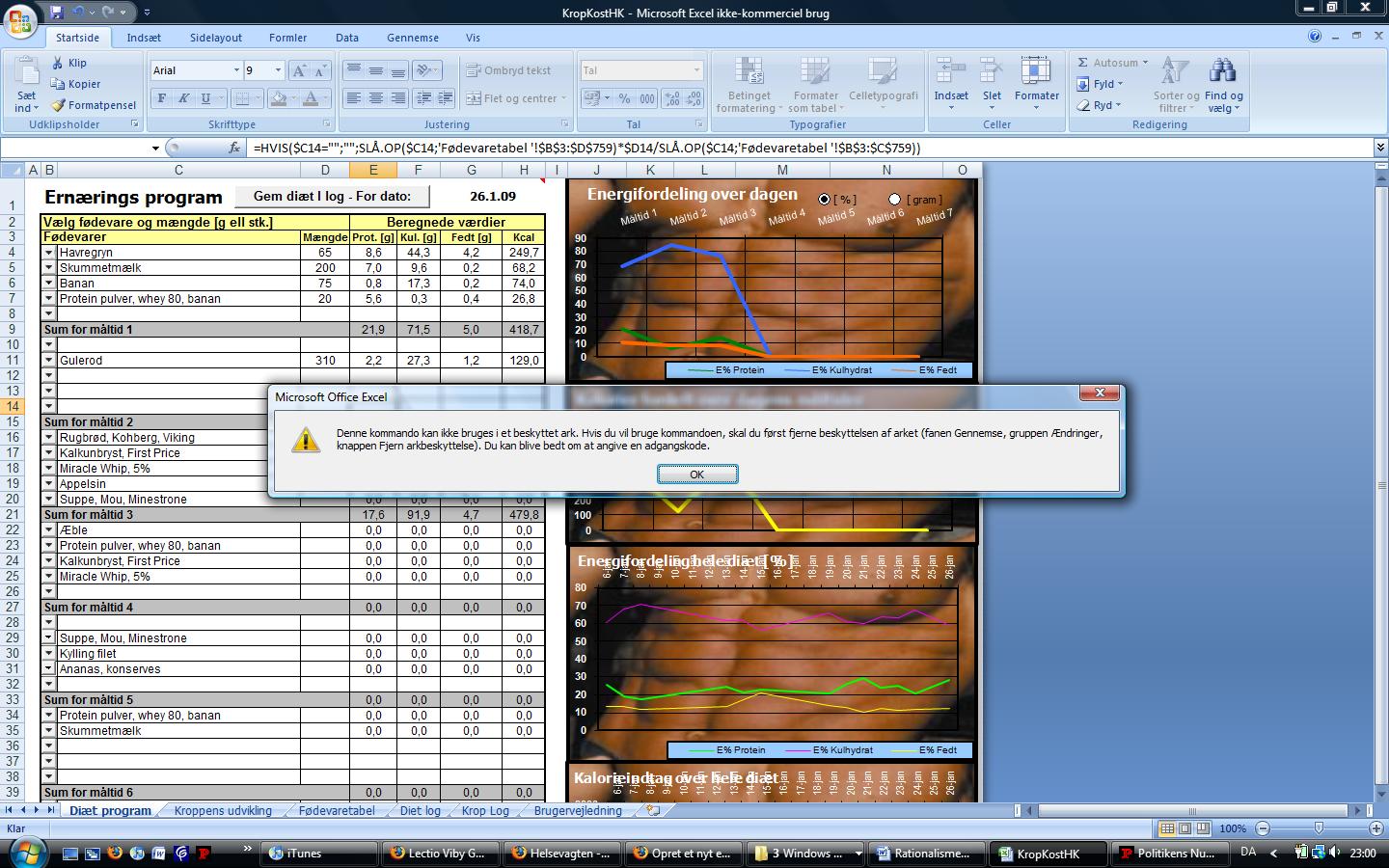Image resolution: width=1389 pixels, height=868 pixels.
Task: Open Formater som tabel gallery
Action: pos(815,84)
